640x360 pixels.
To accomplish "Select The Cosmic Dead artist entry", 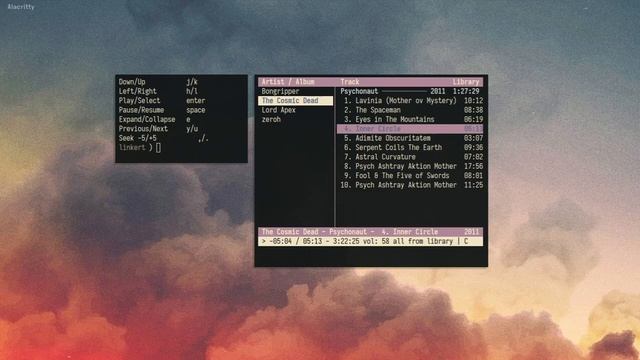I will (x=295, y=101).
